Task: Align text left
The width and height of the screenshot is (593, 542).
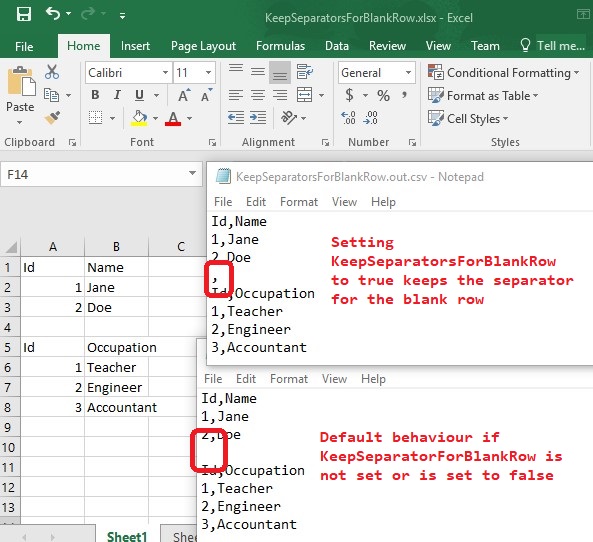Action: (x=236, y=95)
